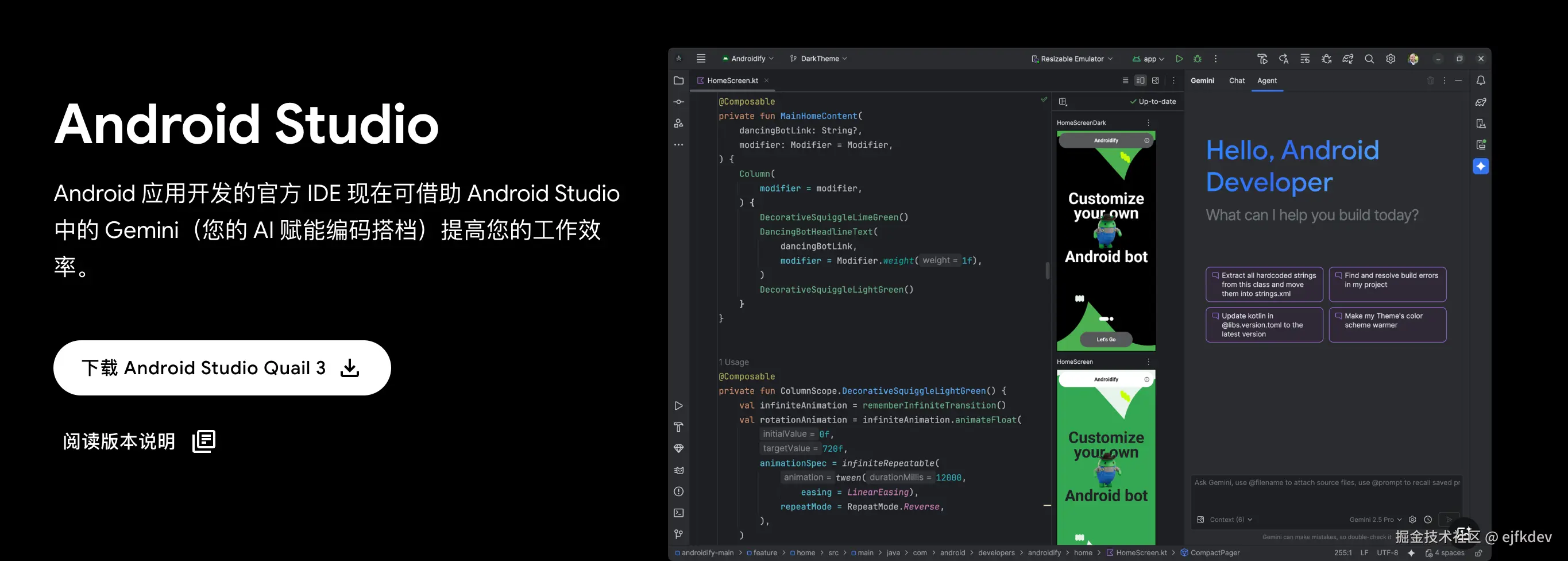Click the Debug app bug icon
This screenshot has width=1568, height=561.
pyautogui.click(x=1198, y=59)
